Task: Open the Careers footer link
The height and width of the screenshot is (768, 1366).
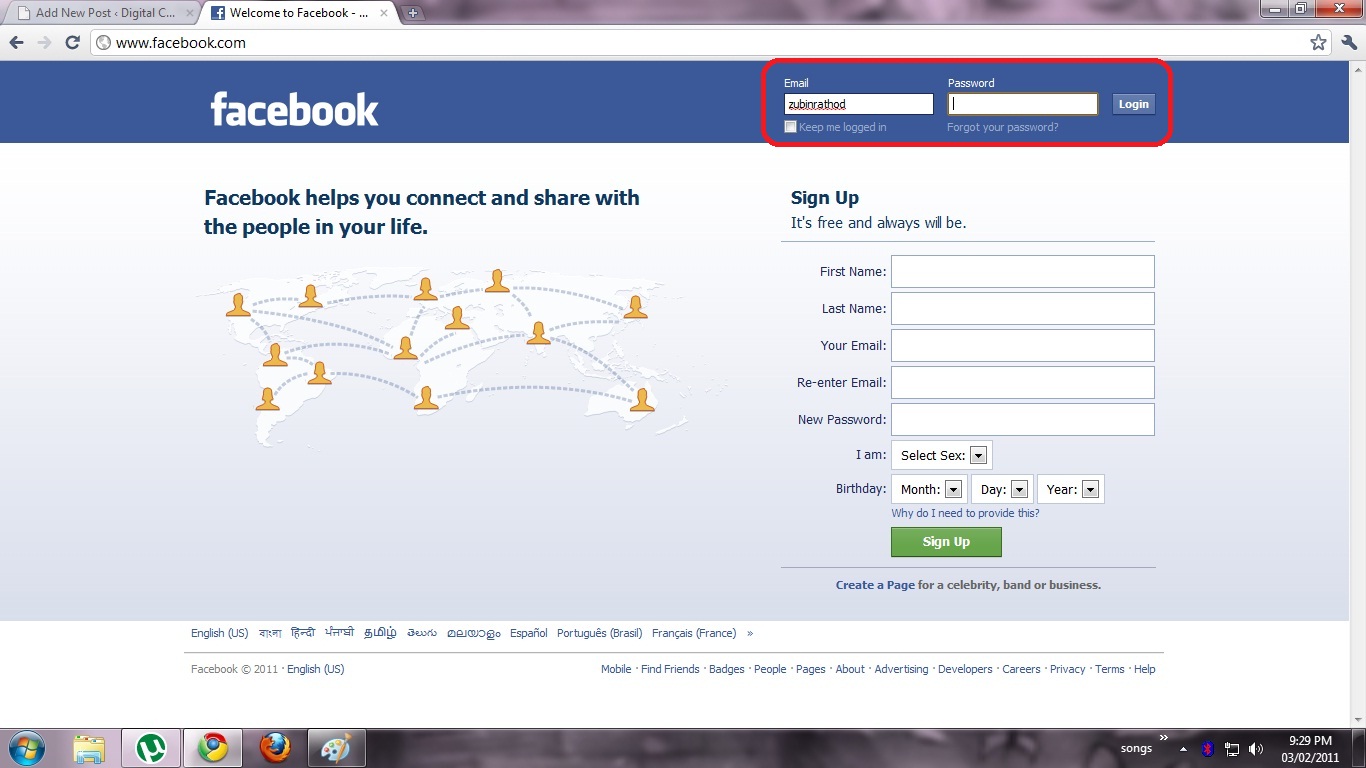Action: click(x=1021, y=669)
